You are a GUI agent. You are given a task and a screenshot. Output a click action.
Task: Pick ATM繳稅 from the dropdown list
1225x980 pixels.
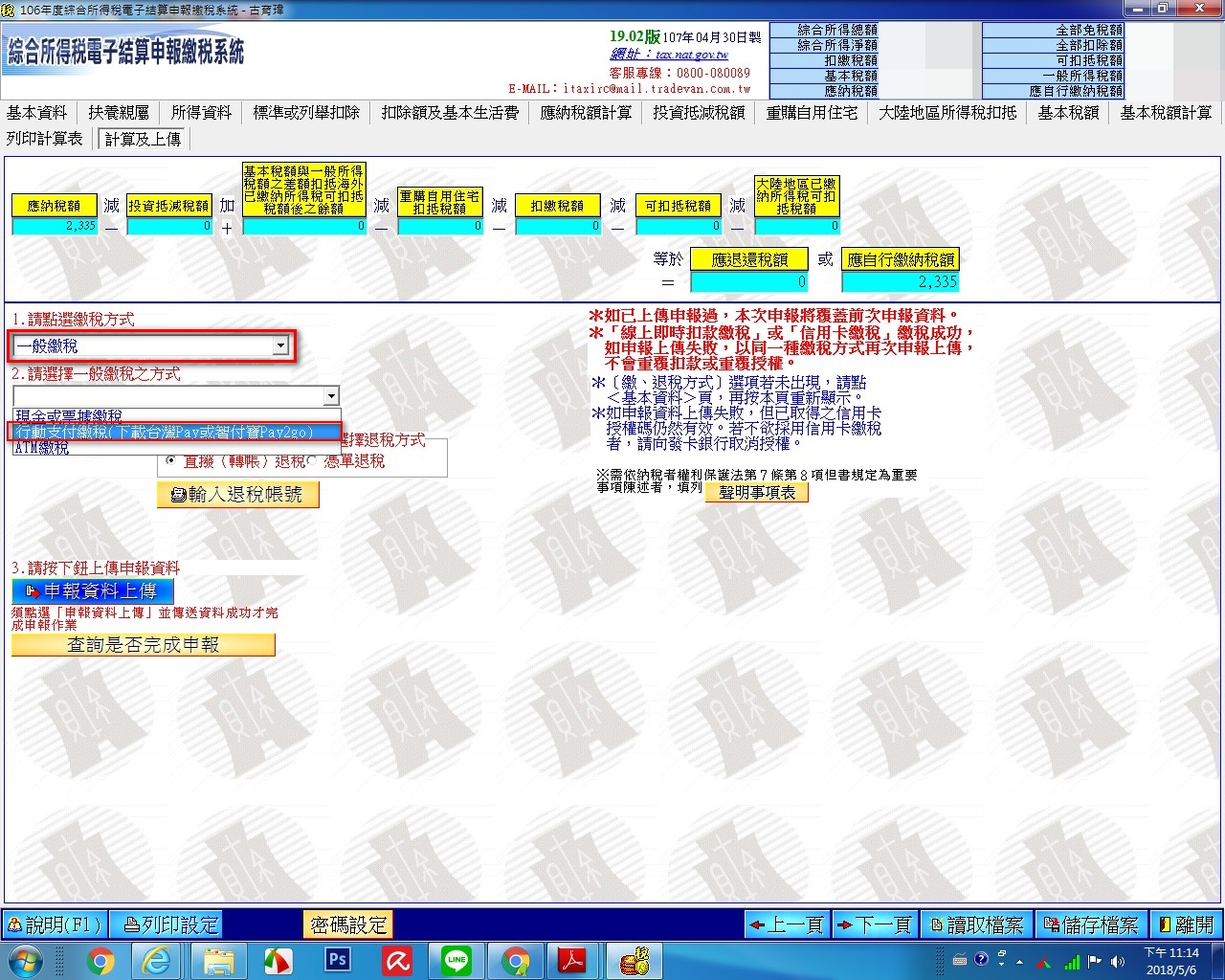[x=42, y=448]
